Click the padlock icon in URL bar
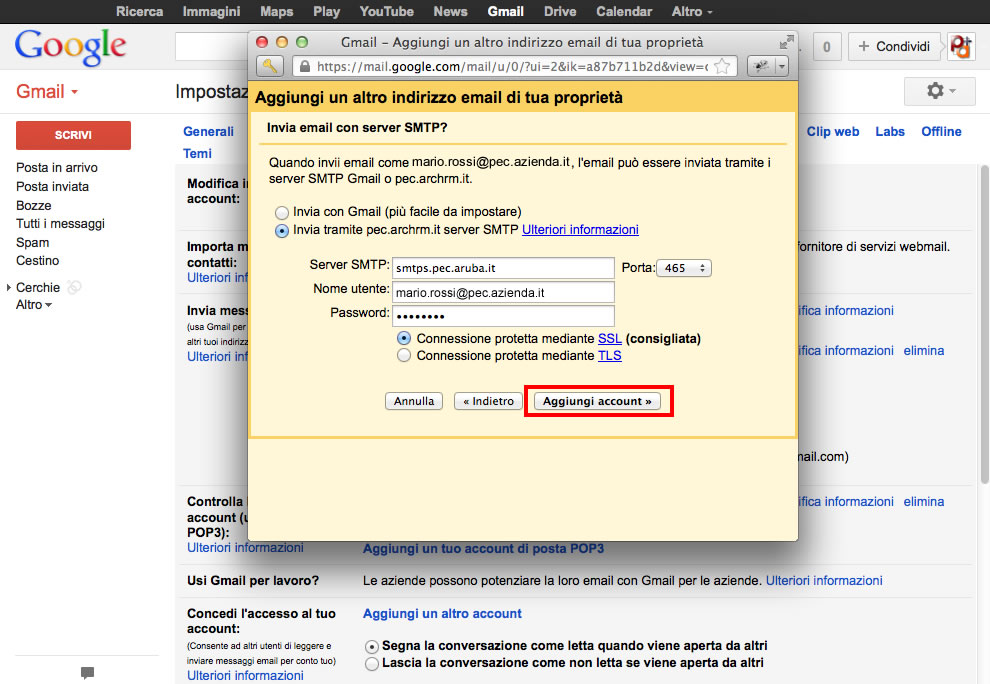 click(304, 67)
